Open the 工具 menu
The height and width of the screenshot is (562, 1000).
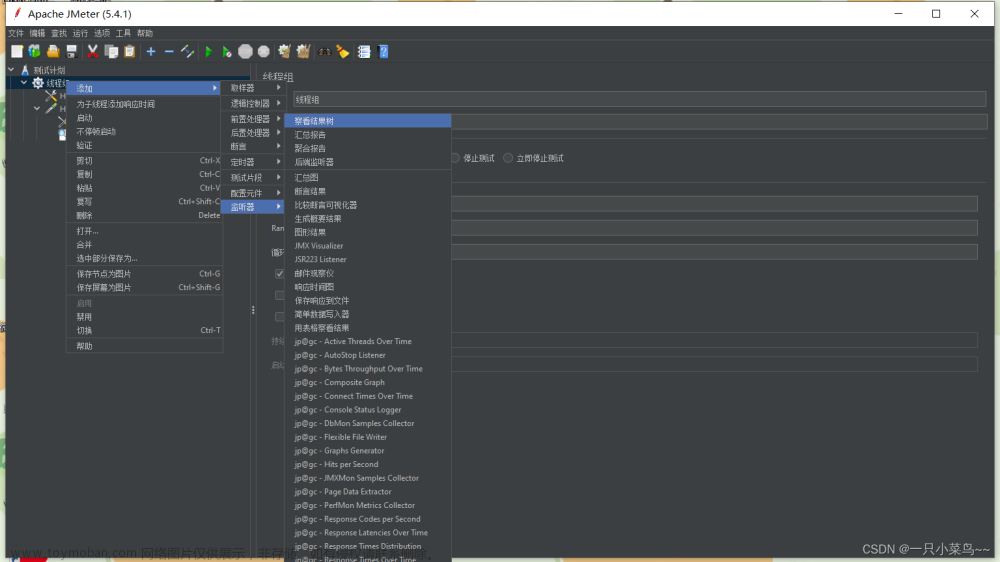tap(123, 33)
